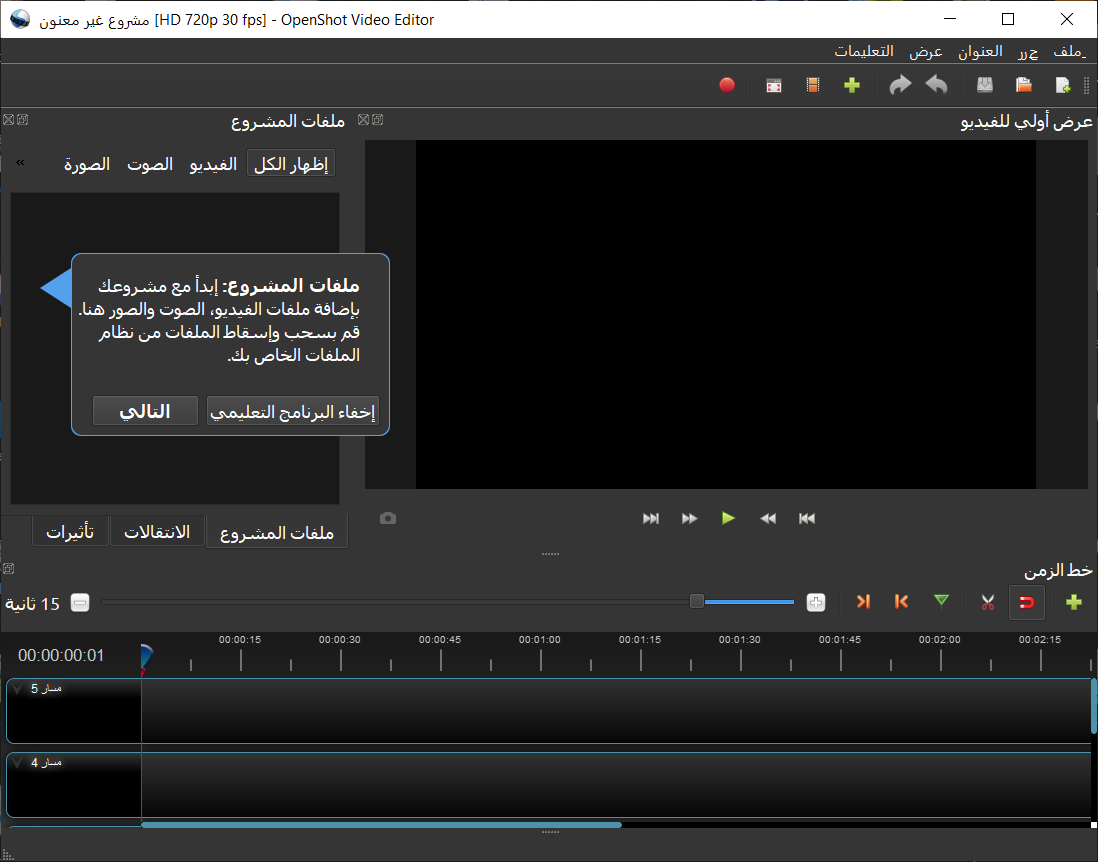Toggle the snapping magnet button
Image resolution: width=1098 pixels, height=862 pixels.
pos(1027,602)
